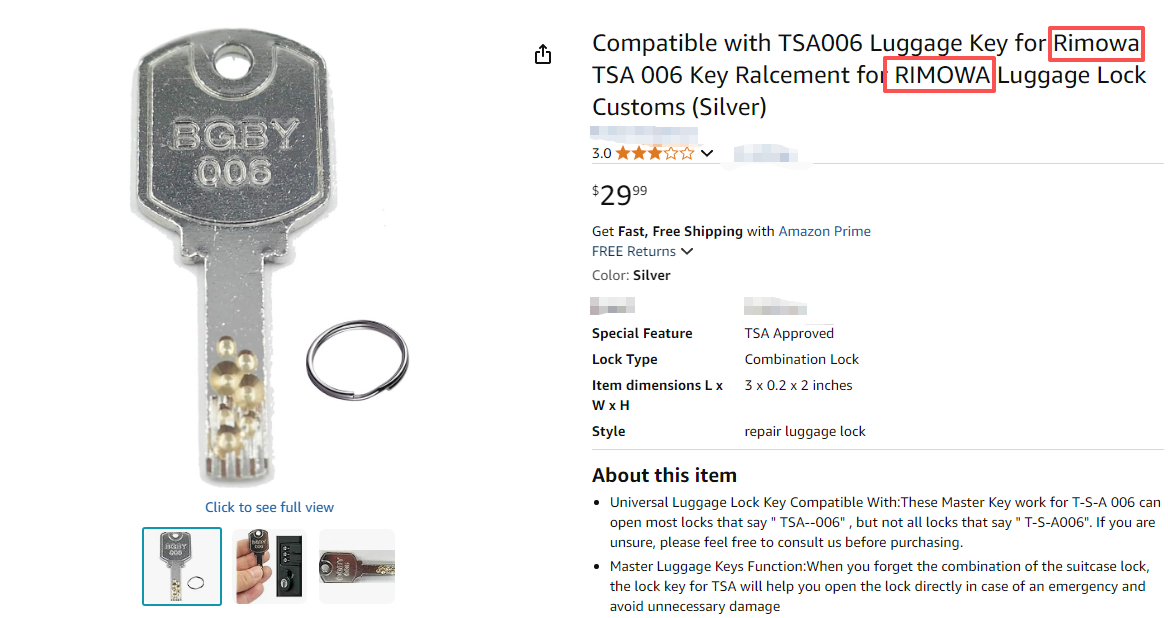Viewport: 1168px width, 618px height.
Task: Select the second blurred option under Color
Action: (775, 305)
